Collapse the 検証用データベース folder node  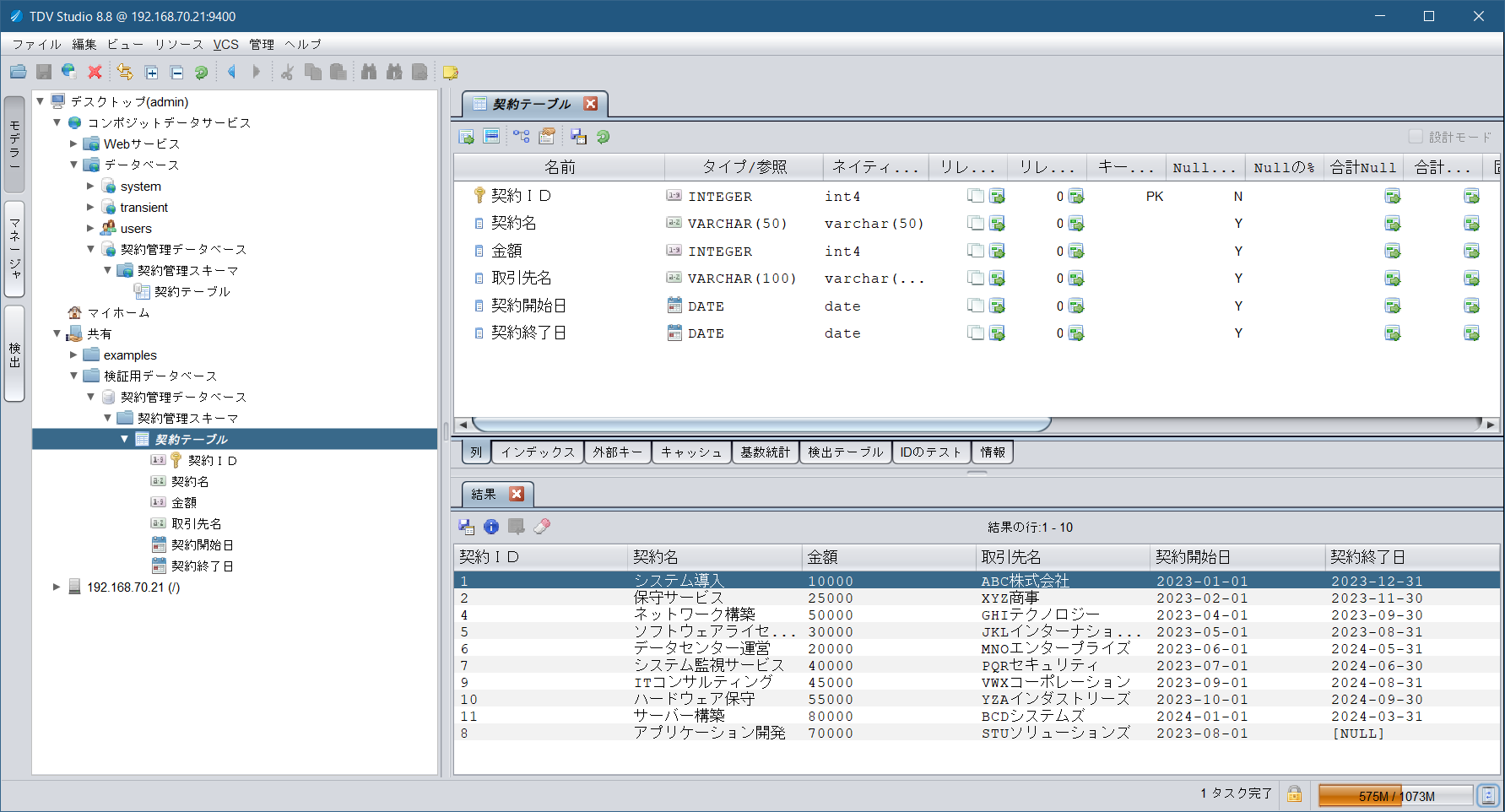pyautogui.click(x=73, y=376)
